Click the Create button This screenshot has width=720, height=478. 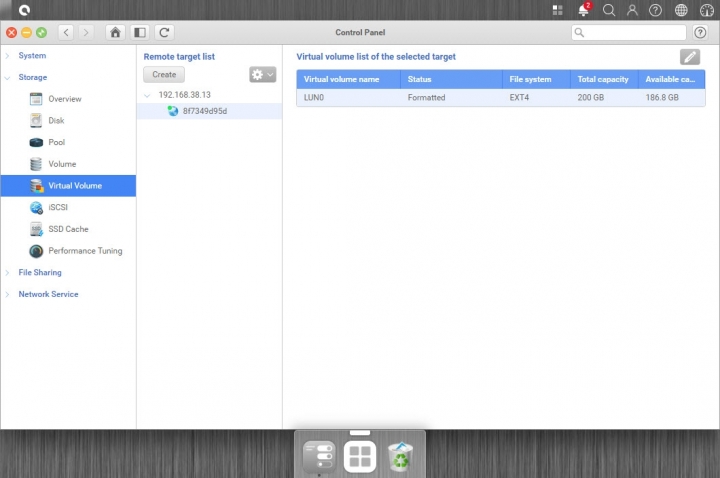point(164,74)
